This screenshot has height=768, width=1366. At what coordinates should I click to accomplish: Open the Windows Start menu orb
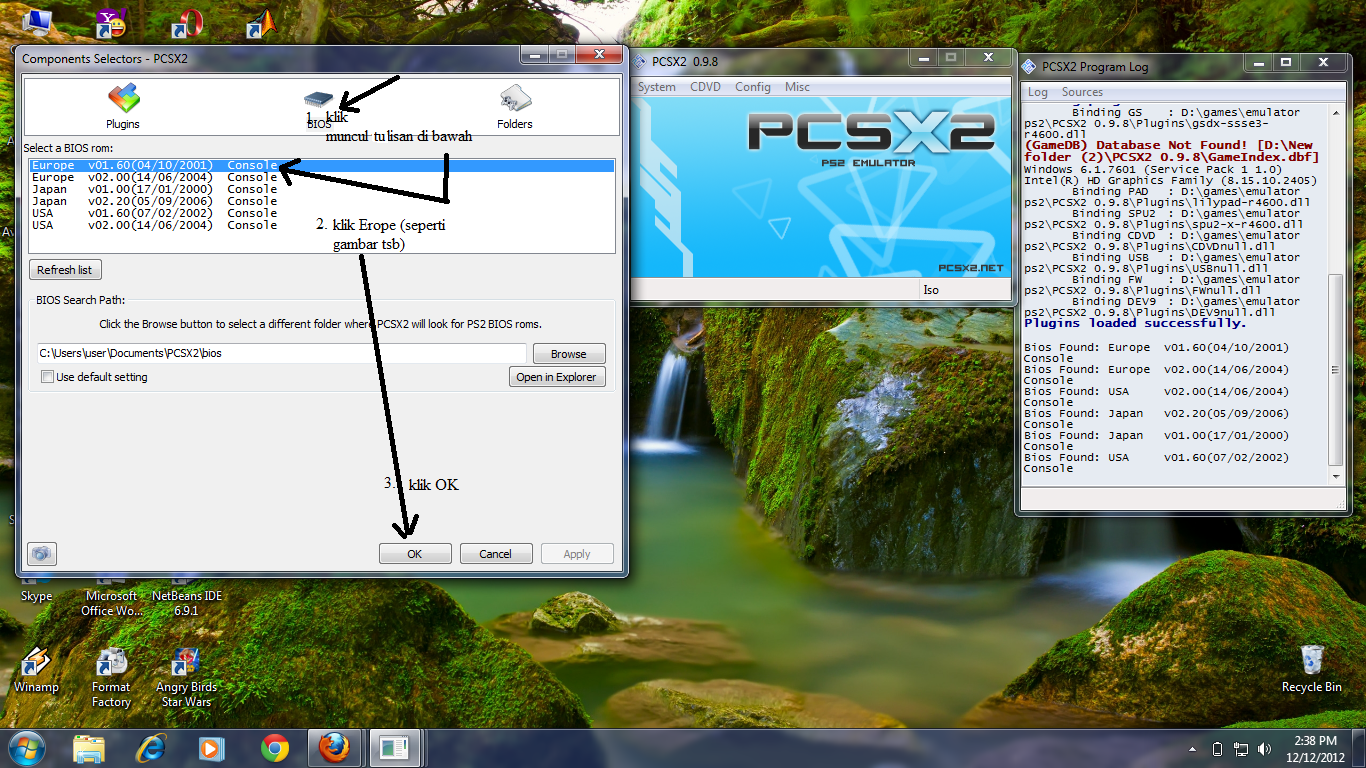point(27,747)
